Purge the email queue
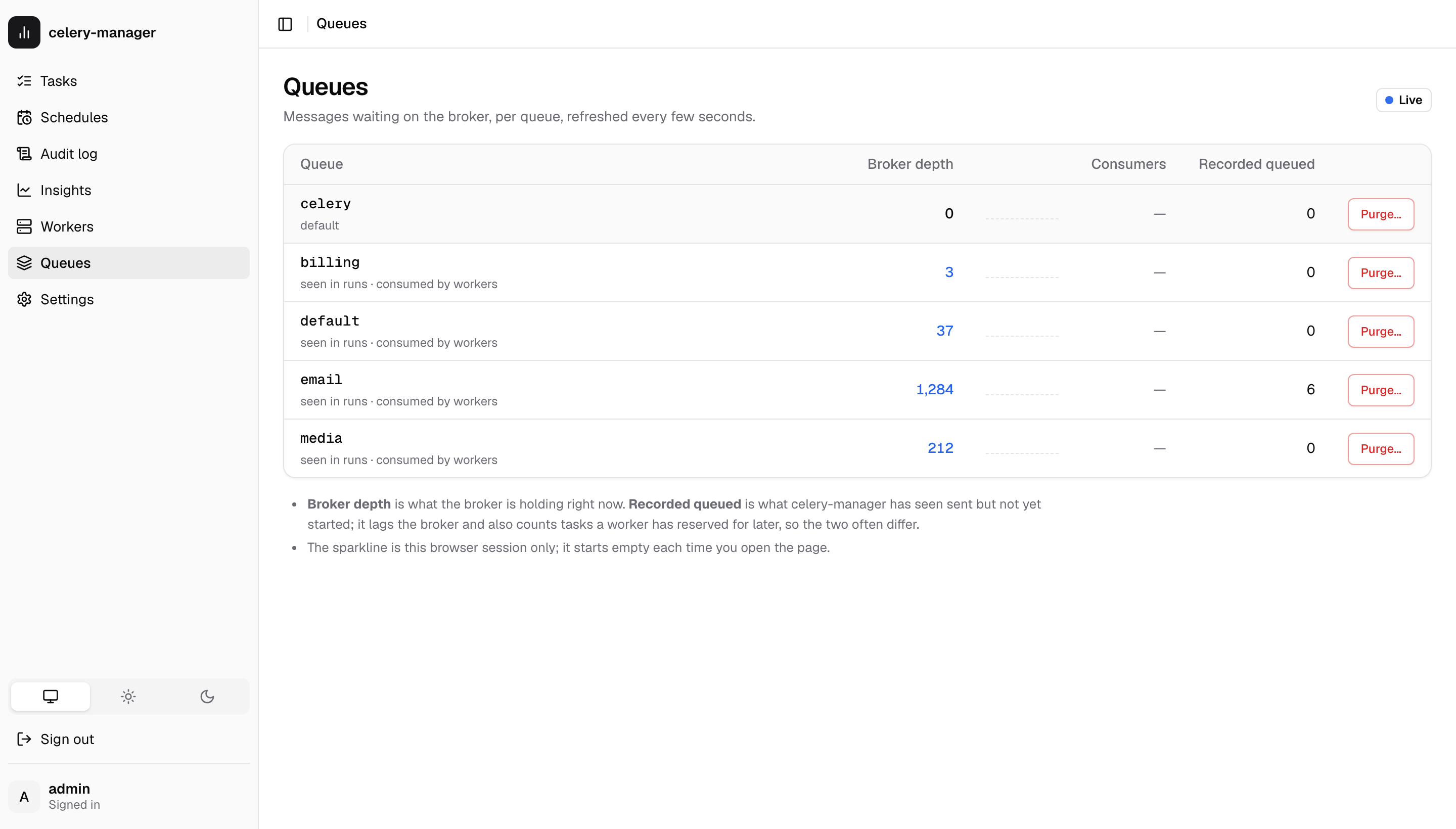The height and width of the screenshot is (829, 1456). pyautogui.click(x=1380, y=390)
